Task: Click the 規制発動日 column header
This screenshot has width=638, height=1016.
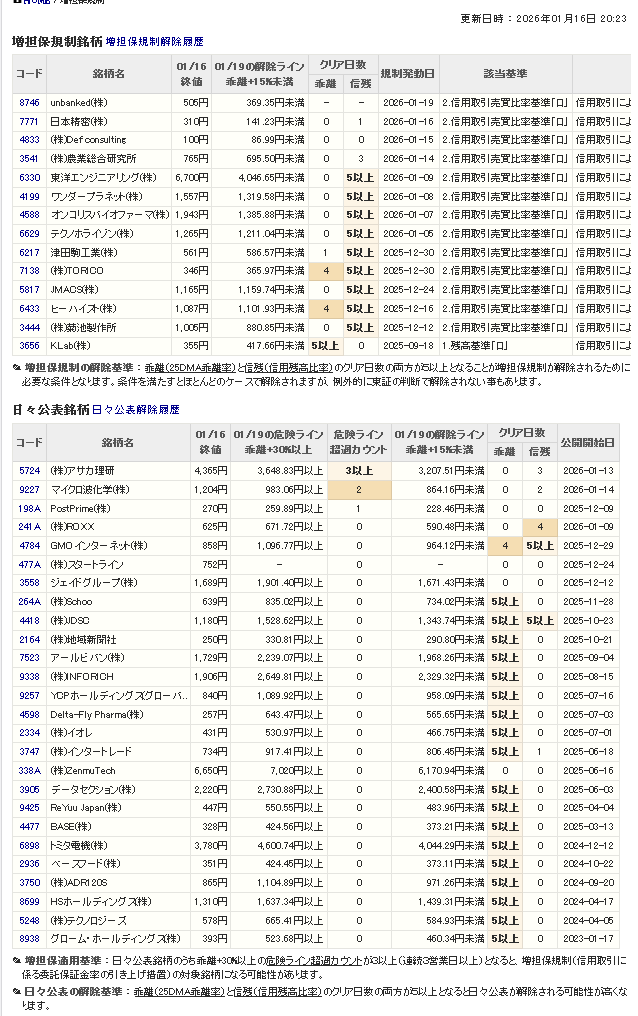Action: point(408,73)
